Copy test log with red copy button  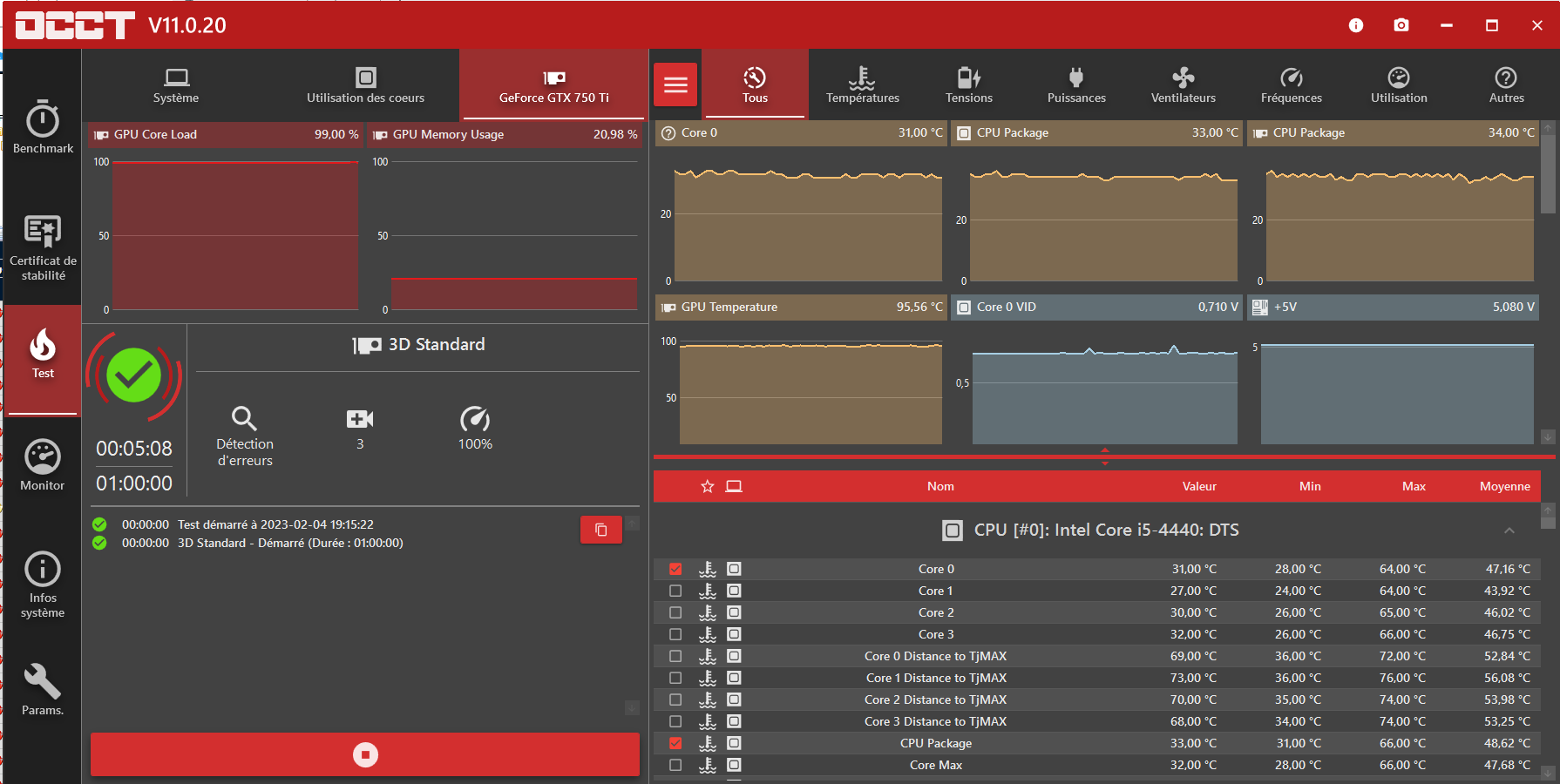[x=600, y=530]
